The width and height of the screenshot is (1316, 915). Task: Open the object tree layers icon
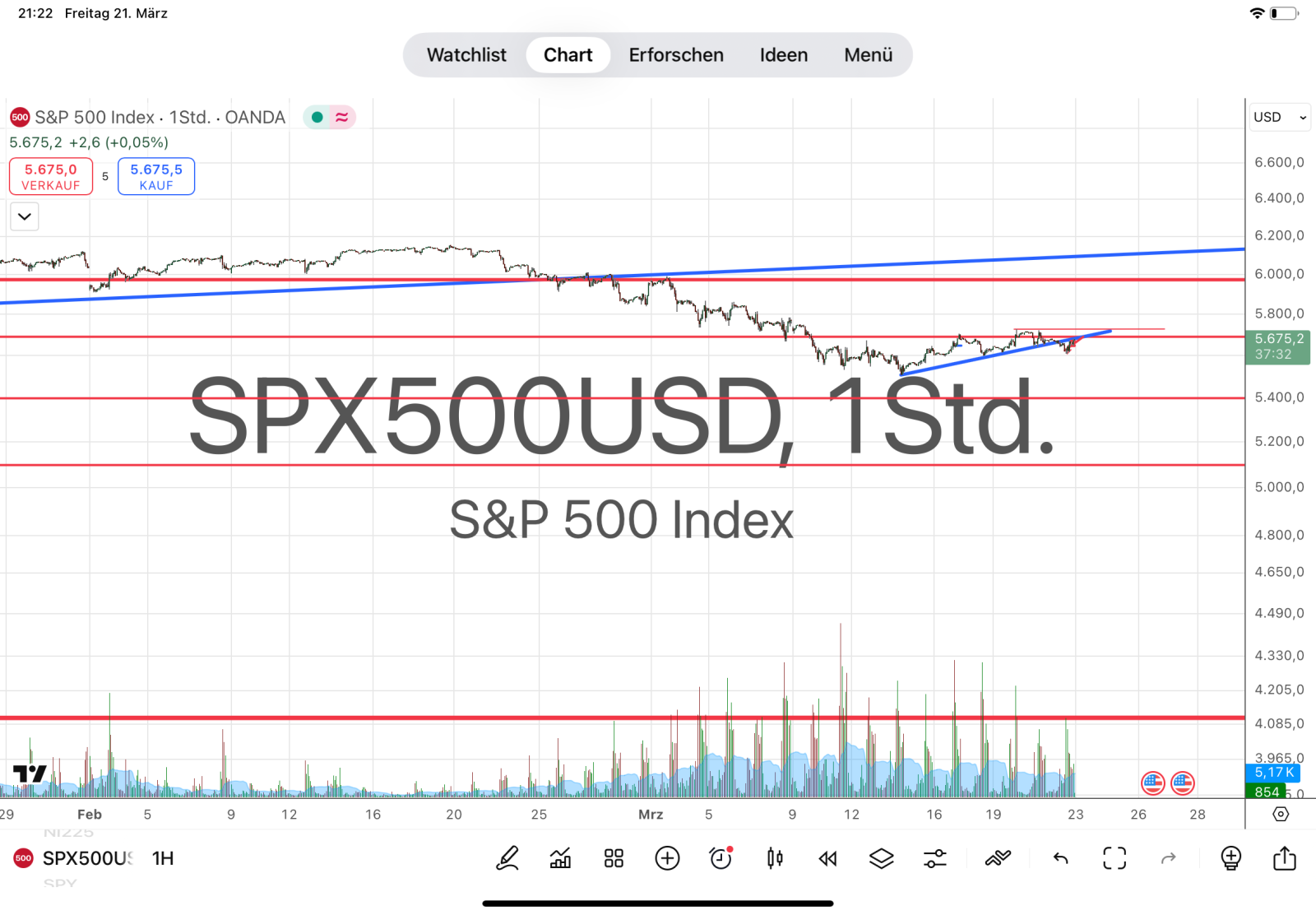coord(881,858)
